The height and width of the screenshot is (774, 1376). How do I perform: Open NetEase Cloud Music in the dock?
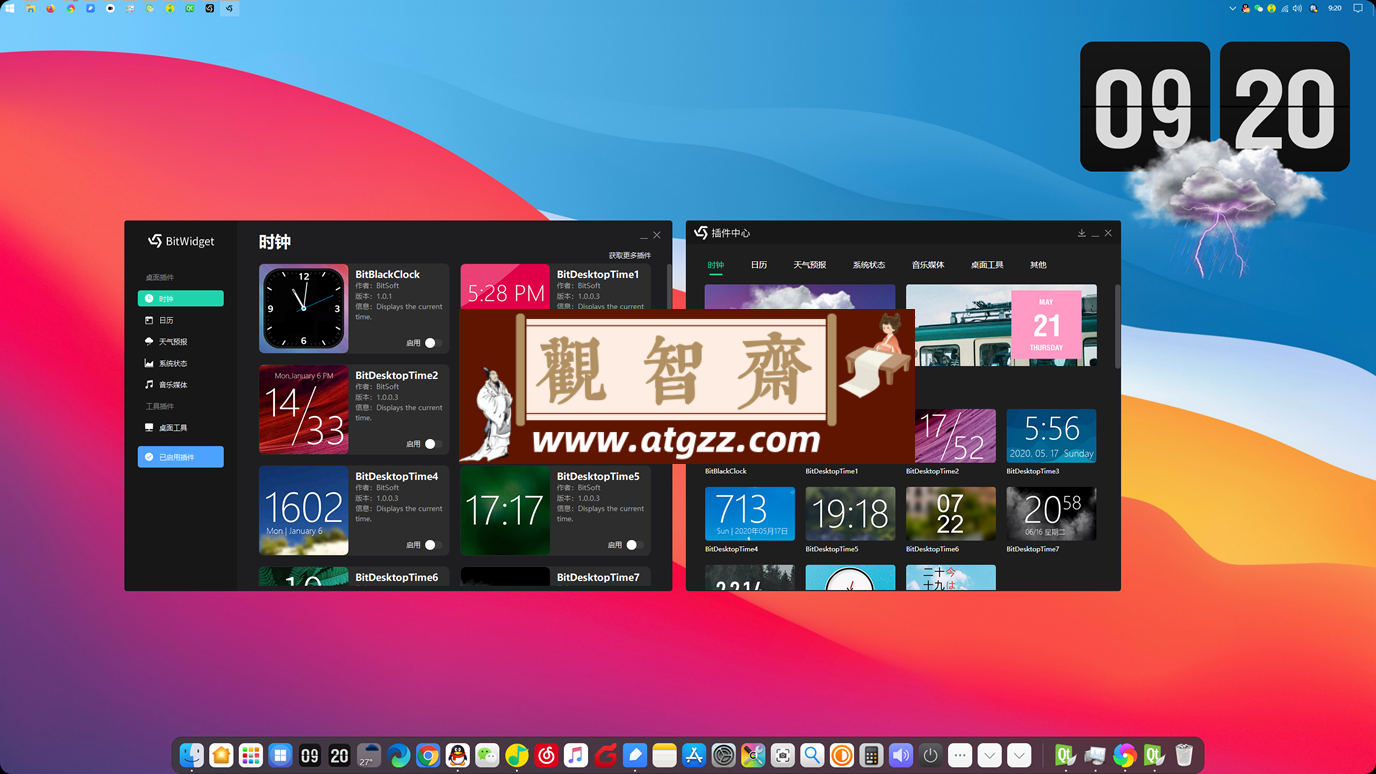(546, 755)
